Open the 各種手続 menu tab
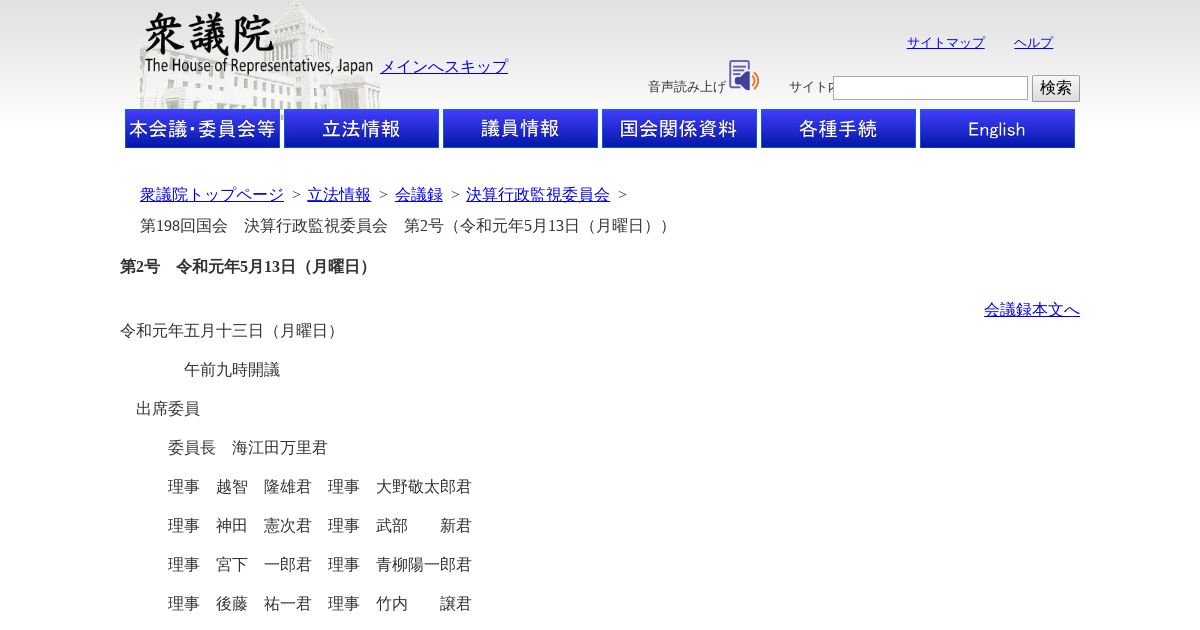Image resolution: width=1200 pixels, height=630 pixels. point(838,129)
